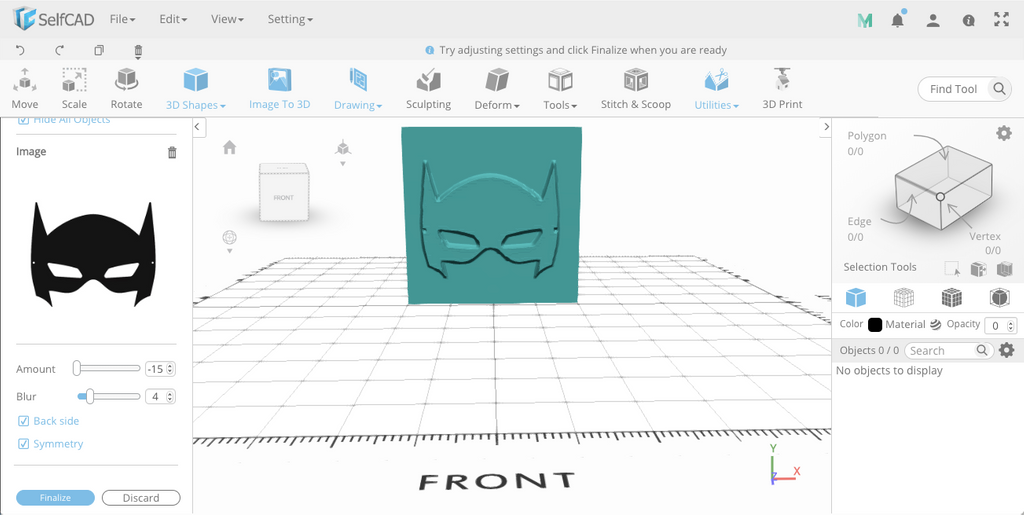Toggle the Back side checkbox
Screen dimensions: 1024x515
click(x=24, y=421)
